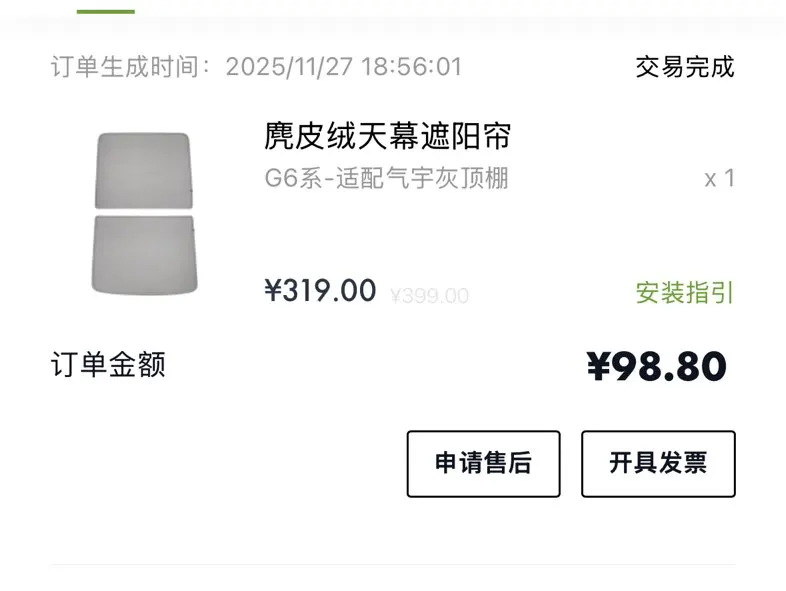786x591 pixels.
Task: Click the divider line below the buttons
Action: [393, 565]
